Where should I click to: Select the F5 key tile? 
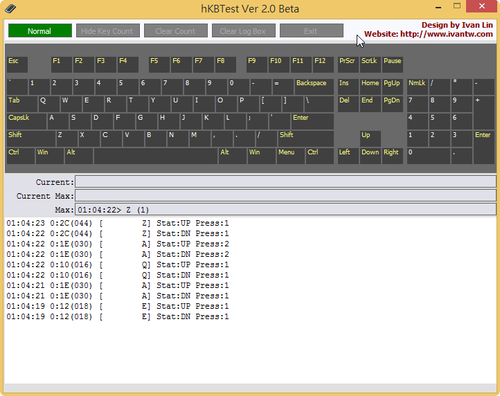click(x=159, y=65)
